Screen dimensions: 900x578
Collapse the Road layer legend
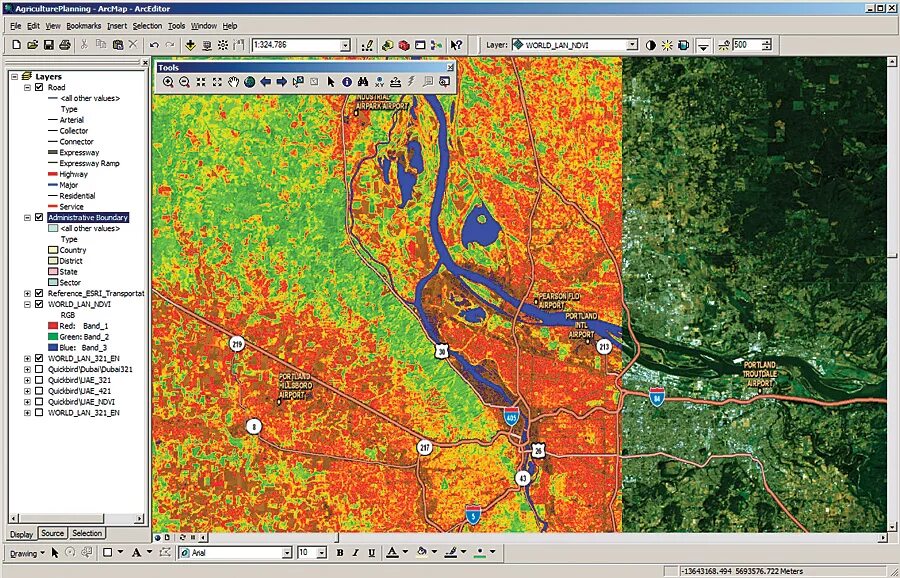(x=27, y=87)
